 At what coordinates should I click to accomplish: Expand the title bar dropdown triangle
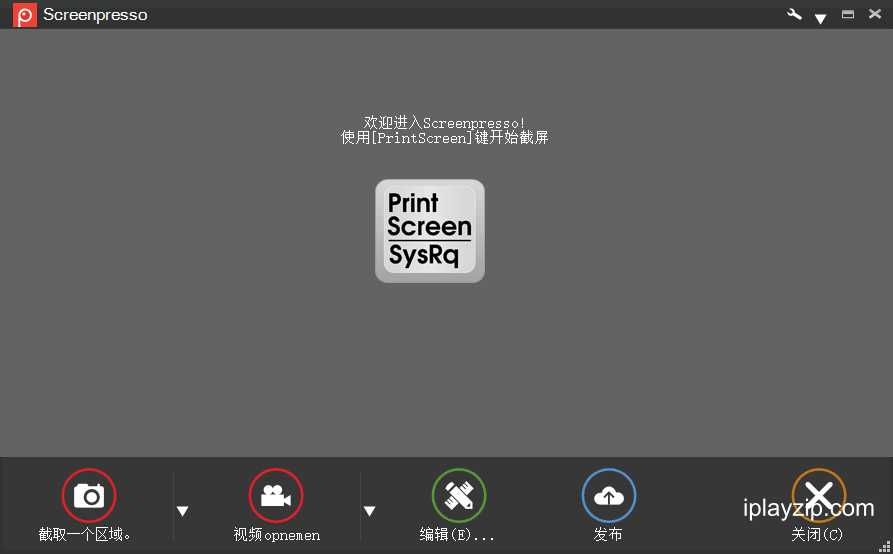click(820, 19)
